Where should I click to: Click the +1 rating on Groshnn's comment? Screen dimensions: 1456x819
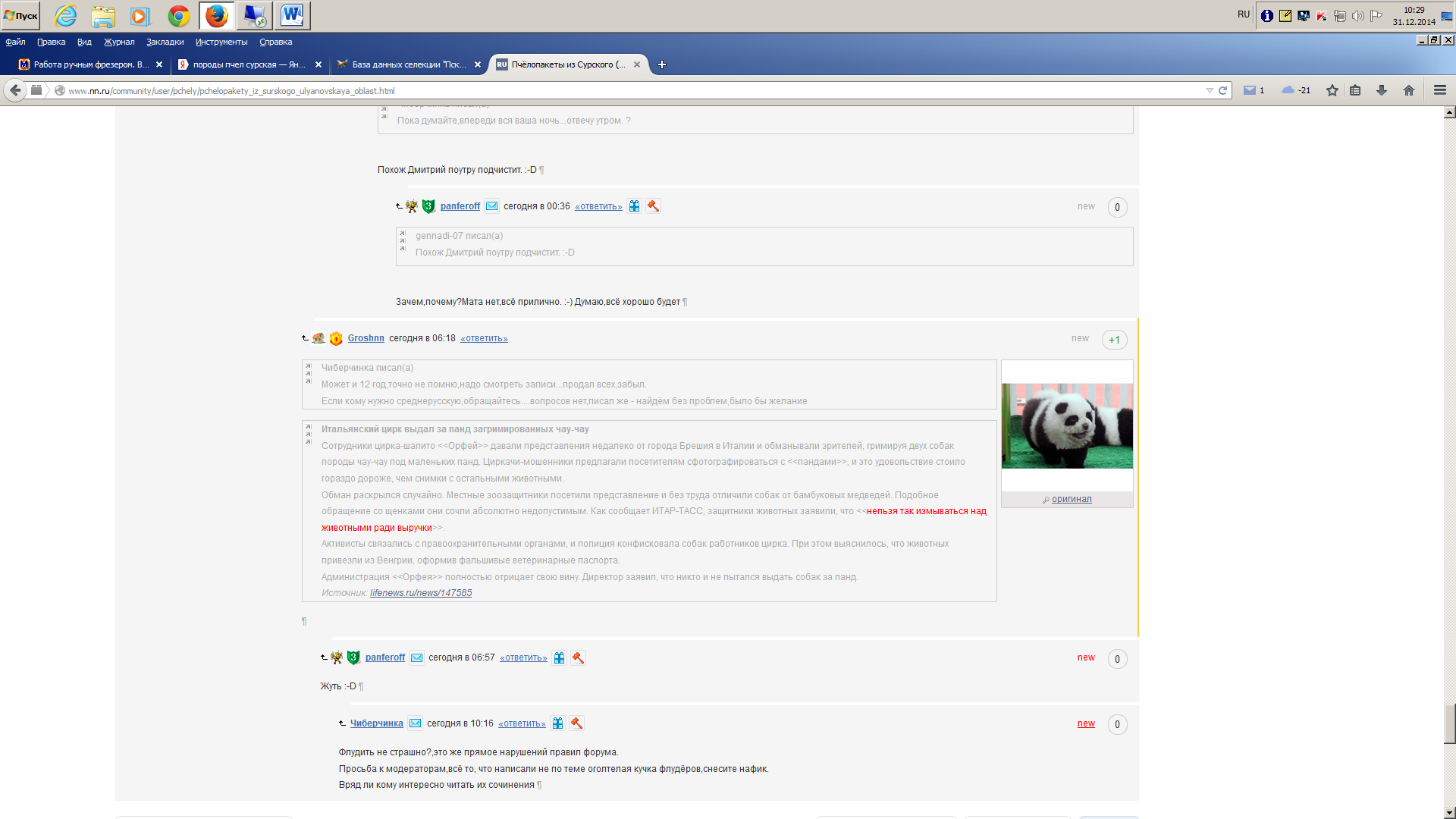tap(1114, 340)
